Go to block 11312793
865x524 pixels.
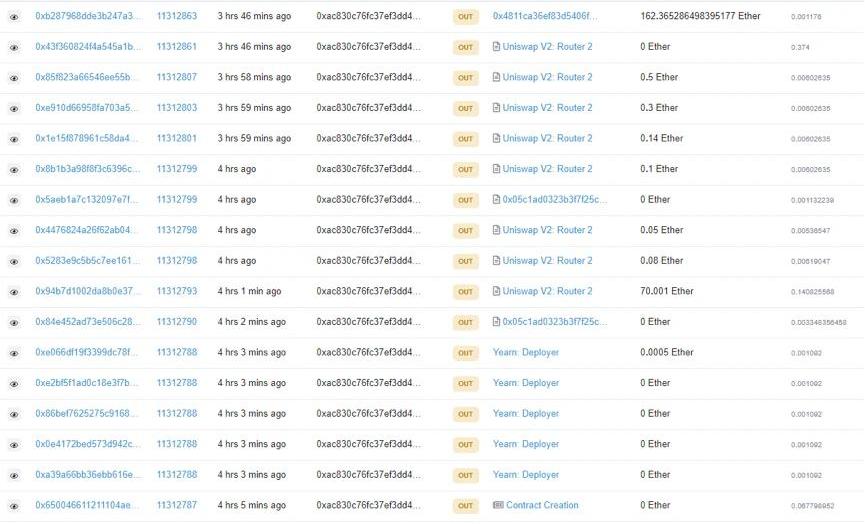coord(176,292)
